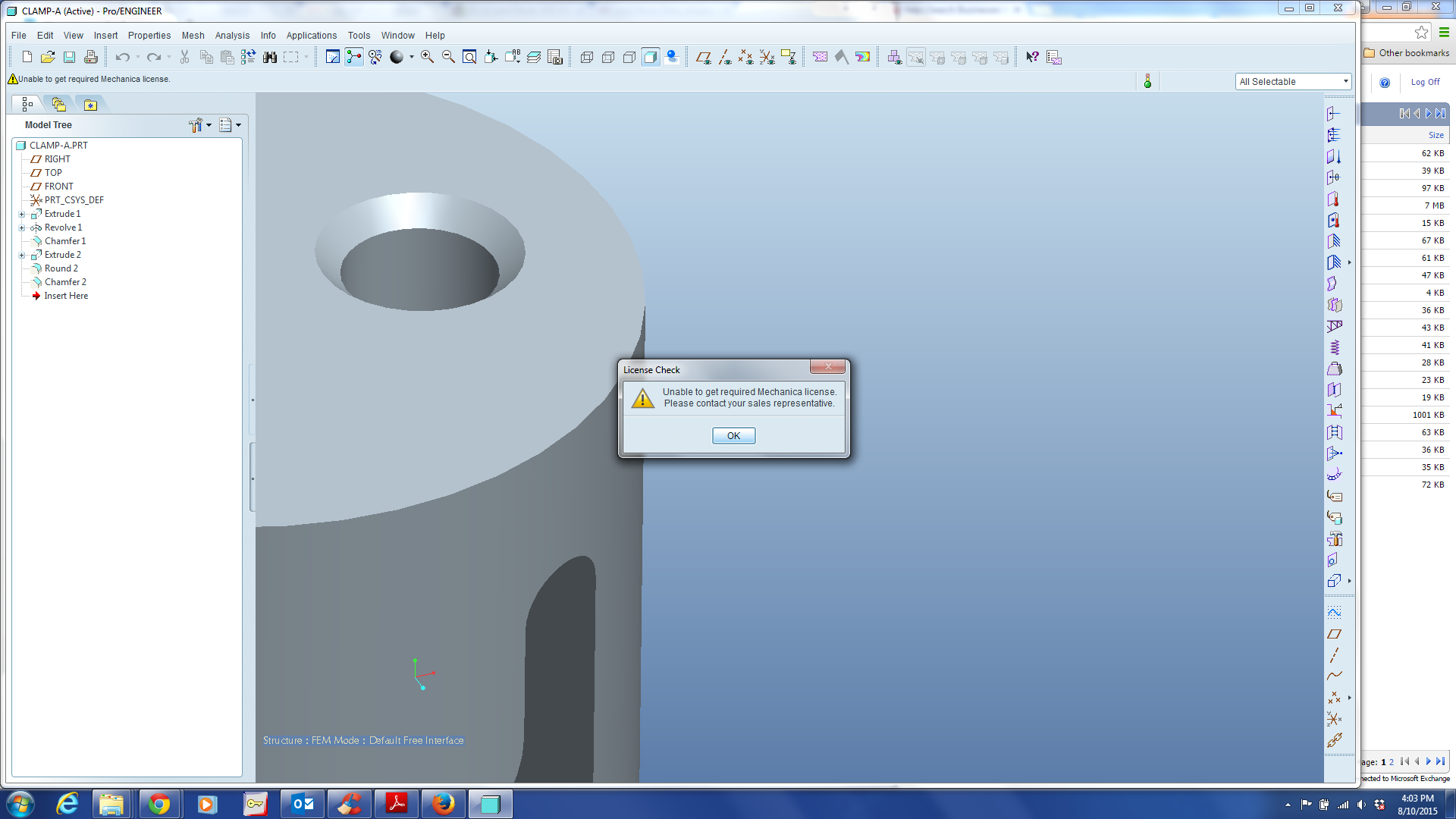Switch to the Folder Browser navigator tab
Viewport: 1456px width, 819px height.
(58, 105)
